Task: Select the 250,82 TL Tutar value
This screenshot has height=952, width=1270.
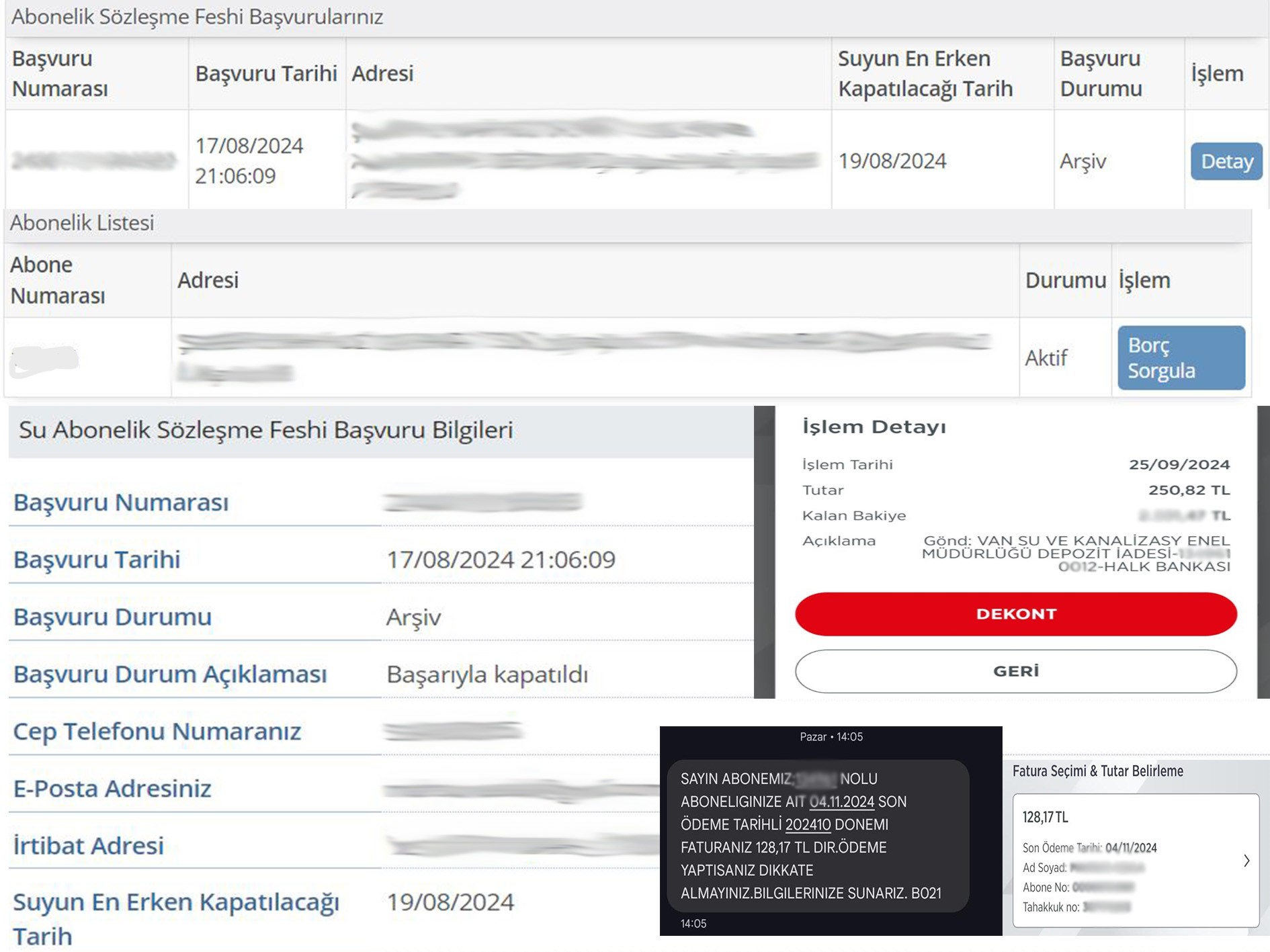Action: point(1189,490)
